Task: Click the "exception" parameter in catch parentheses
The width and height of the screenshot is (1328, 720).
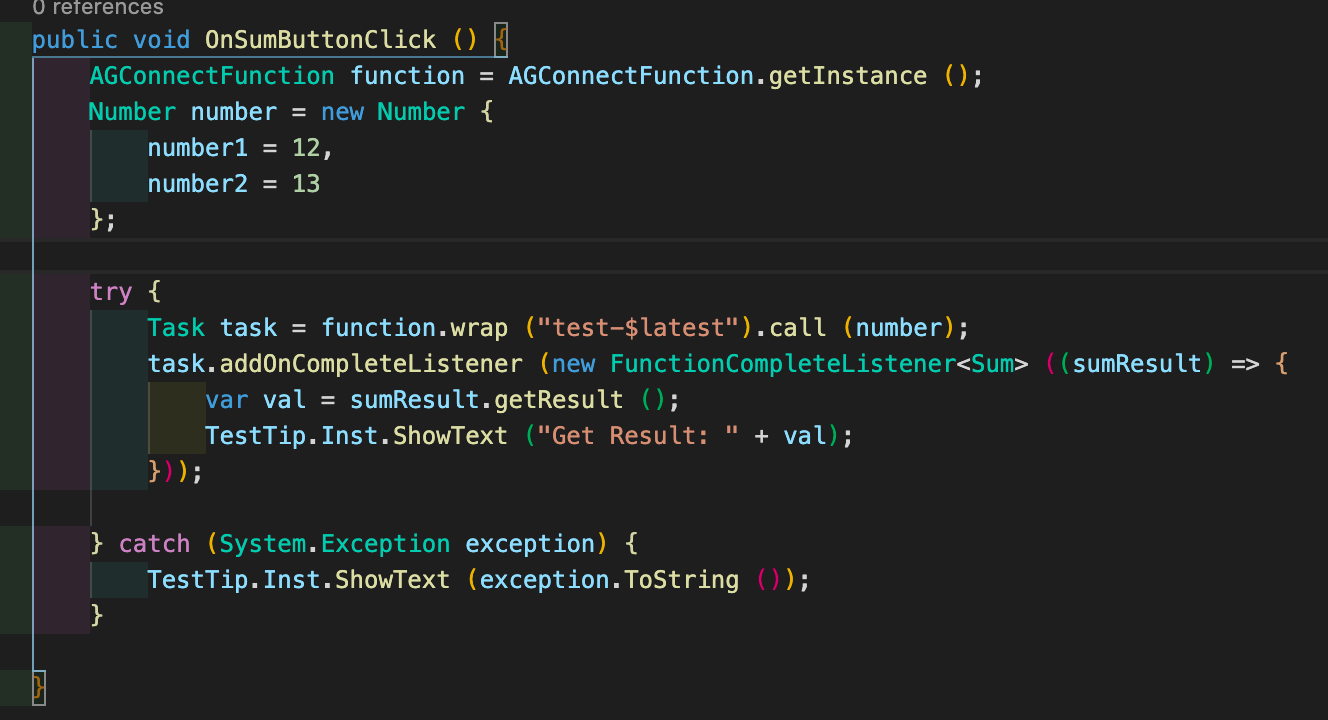Action: (530, 544)
